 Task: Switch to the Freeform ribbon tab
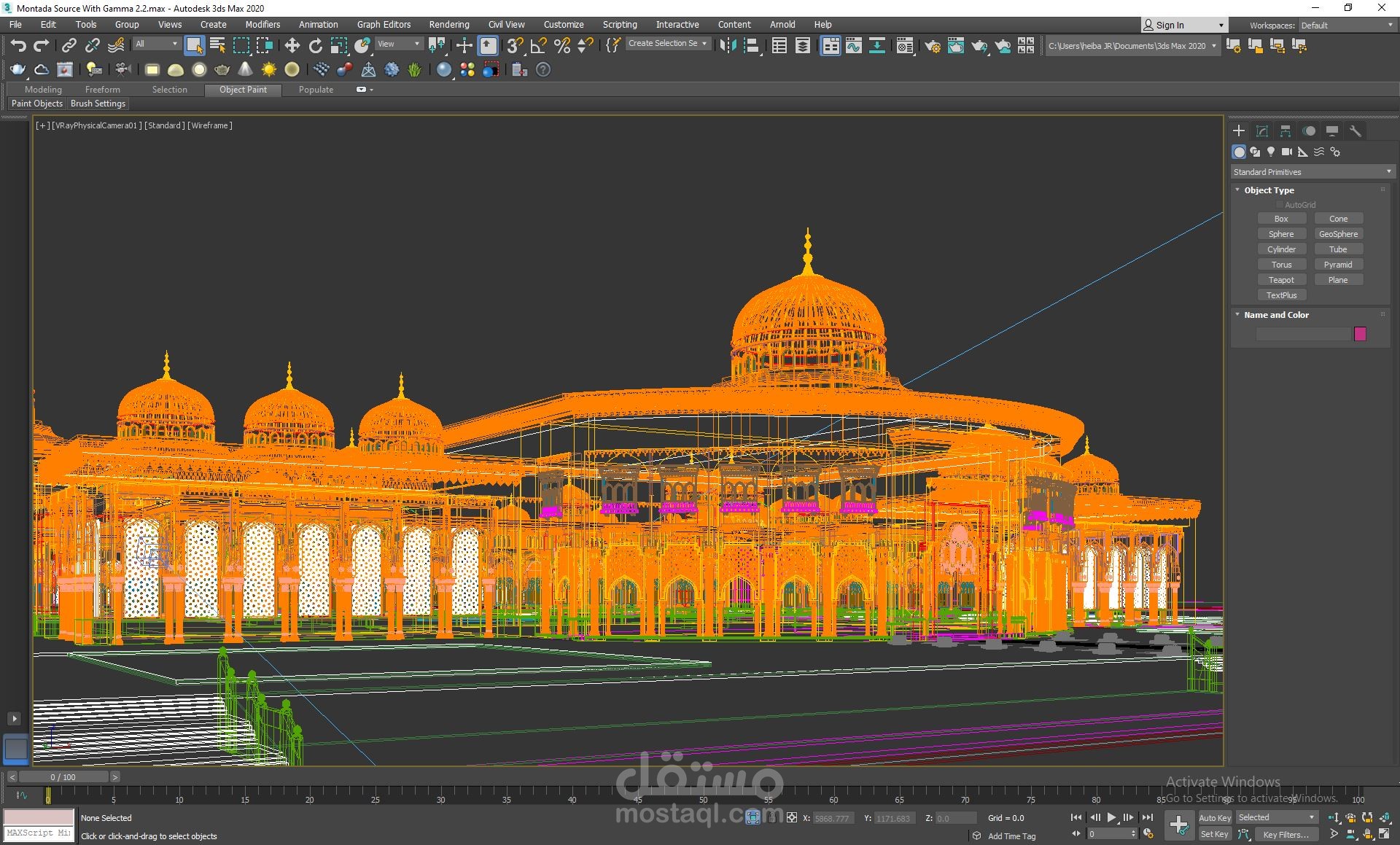pos(102,90)
